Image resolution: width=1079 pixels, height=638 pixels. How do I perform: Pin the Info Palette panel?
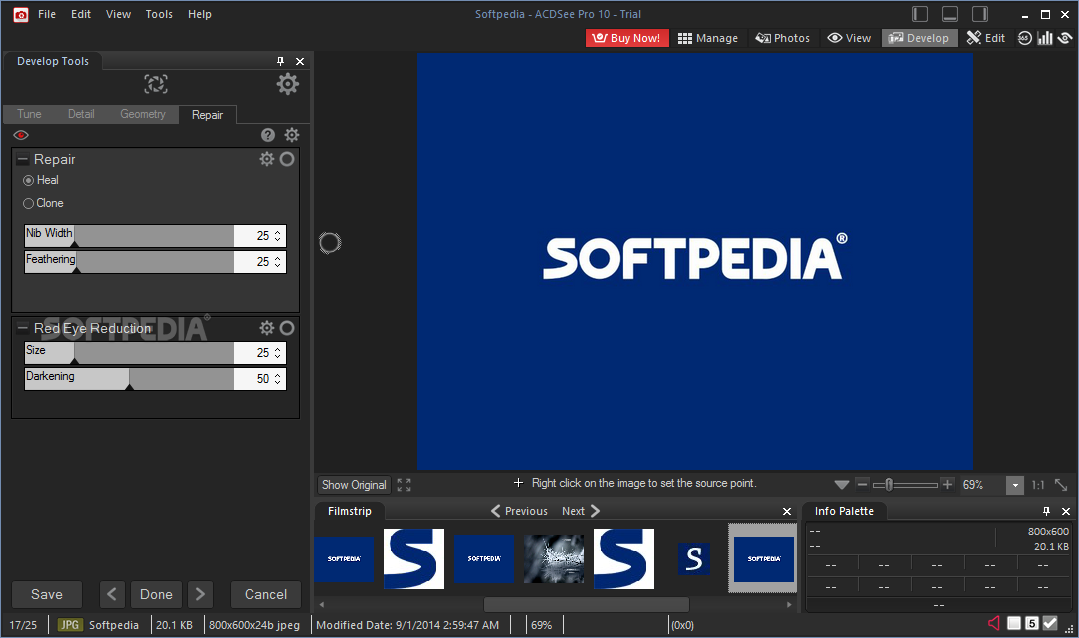tap(1046, 511)
